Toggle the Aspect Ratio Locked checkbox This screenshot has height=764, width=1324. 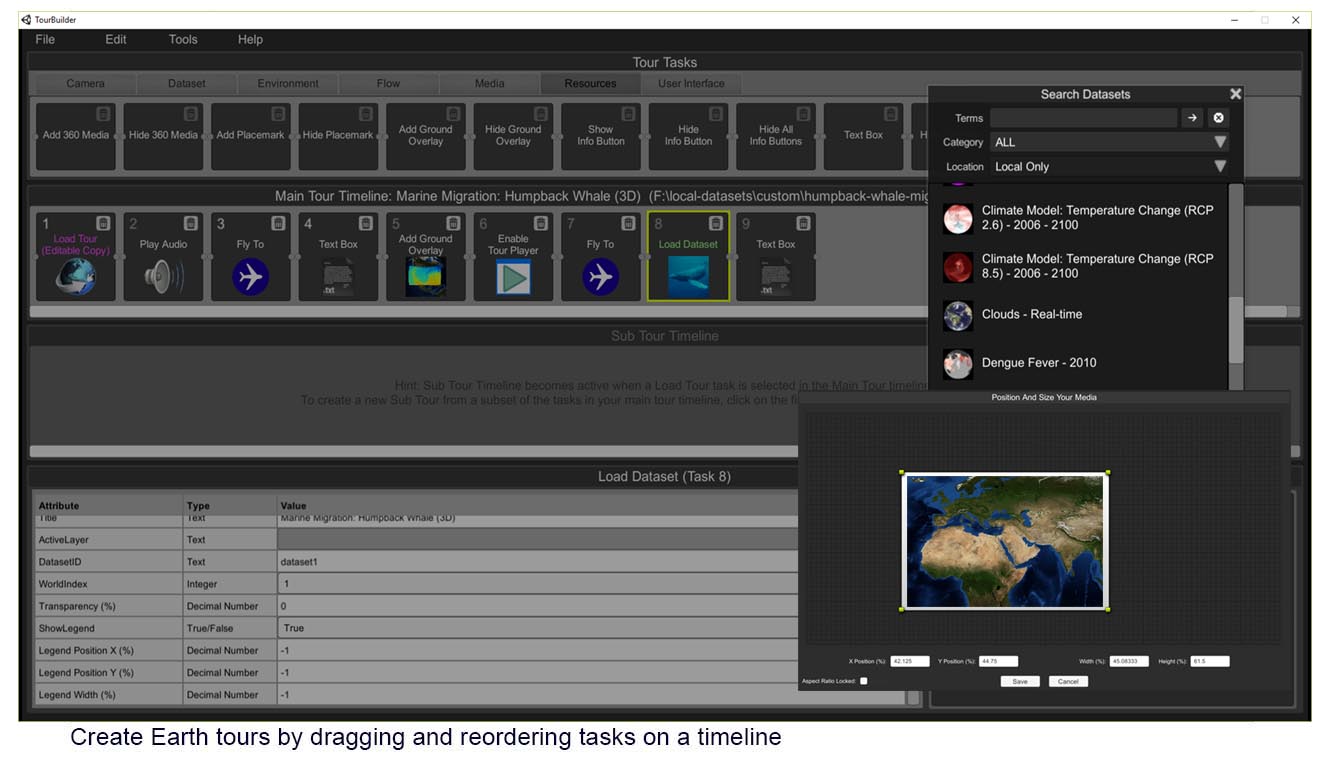click(864, 681)
